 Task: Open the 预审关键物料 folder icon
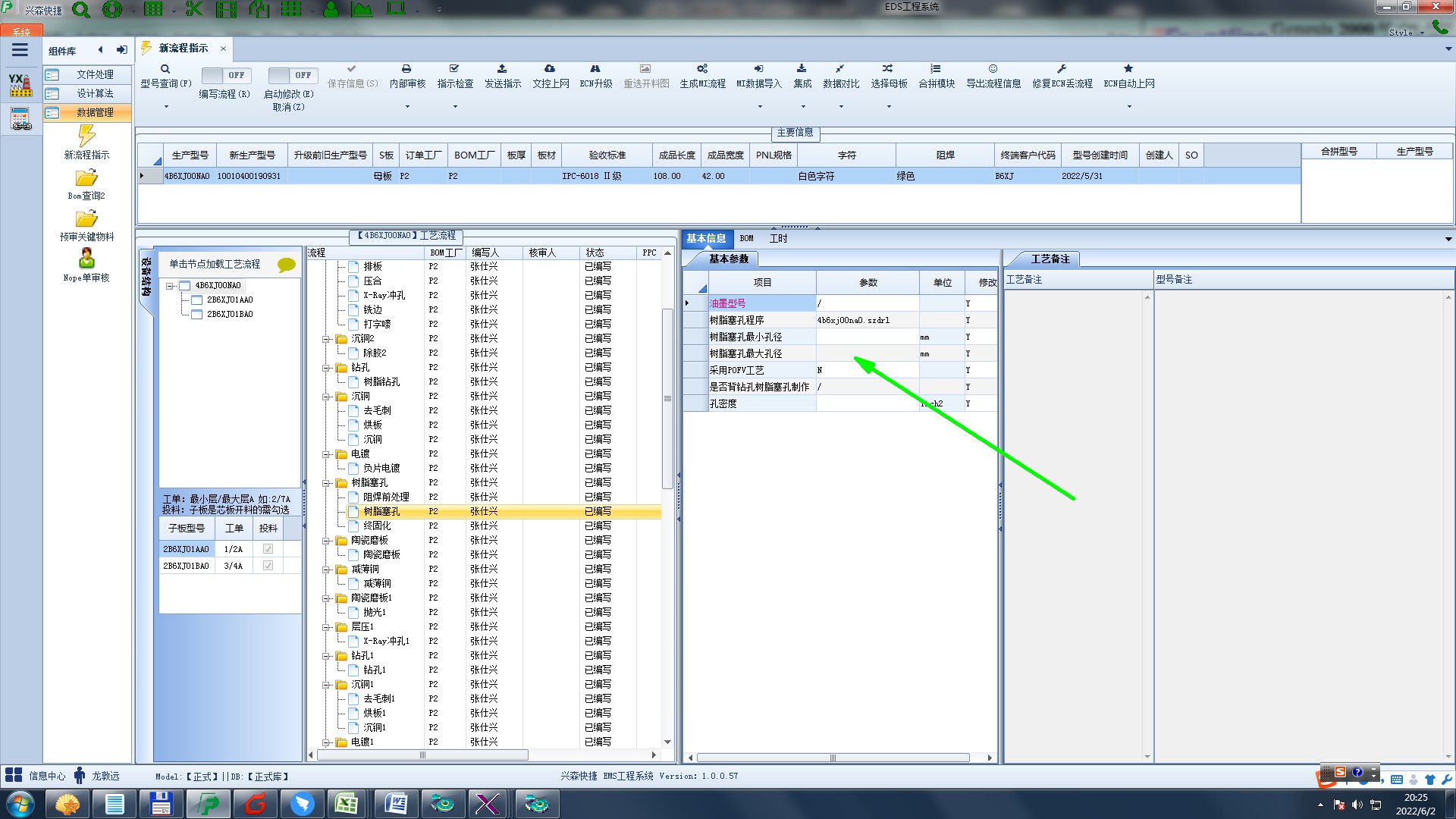pos(86,219)
